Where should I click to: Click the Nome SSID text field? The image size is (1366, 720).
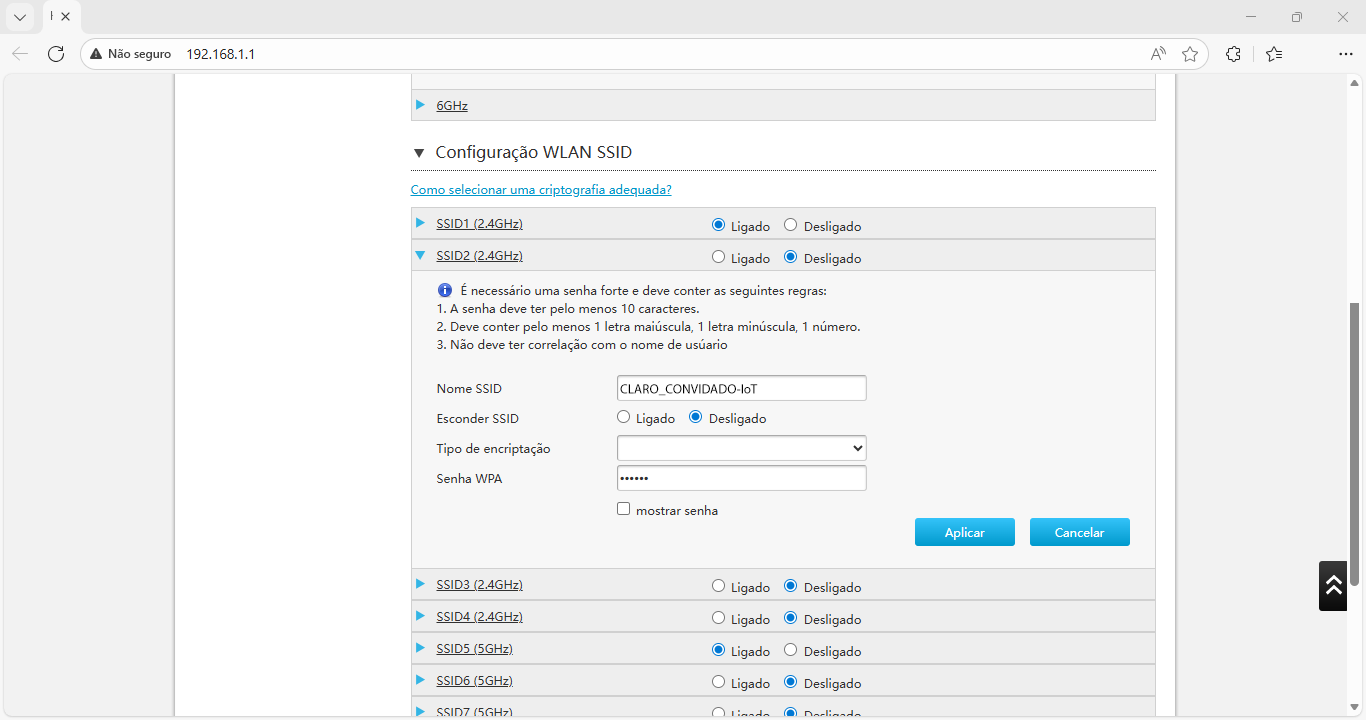[x=741, y=388]
